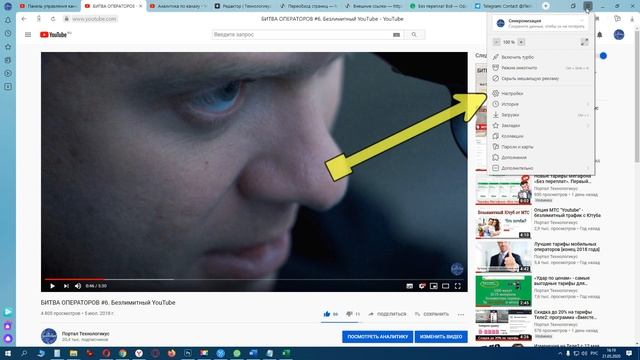The width and height of the screenshot is (640, 360).
Task: Open Дополнения from the browser menu
Action: 541,157
